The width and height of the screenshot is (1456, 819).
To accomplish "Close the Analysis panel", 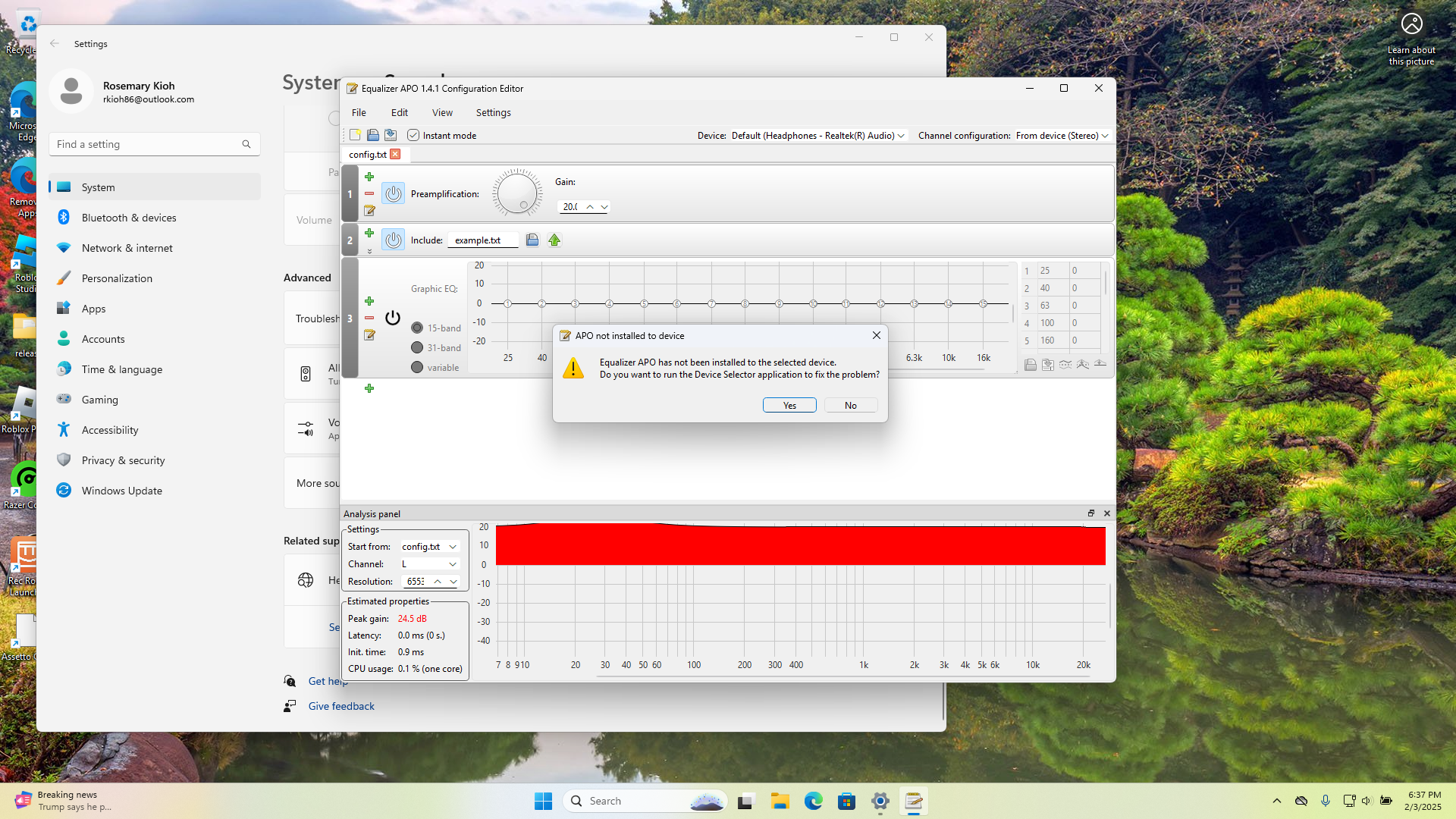I will (1107, 513).
